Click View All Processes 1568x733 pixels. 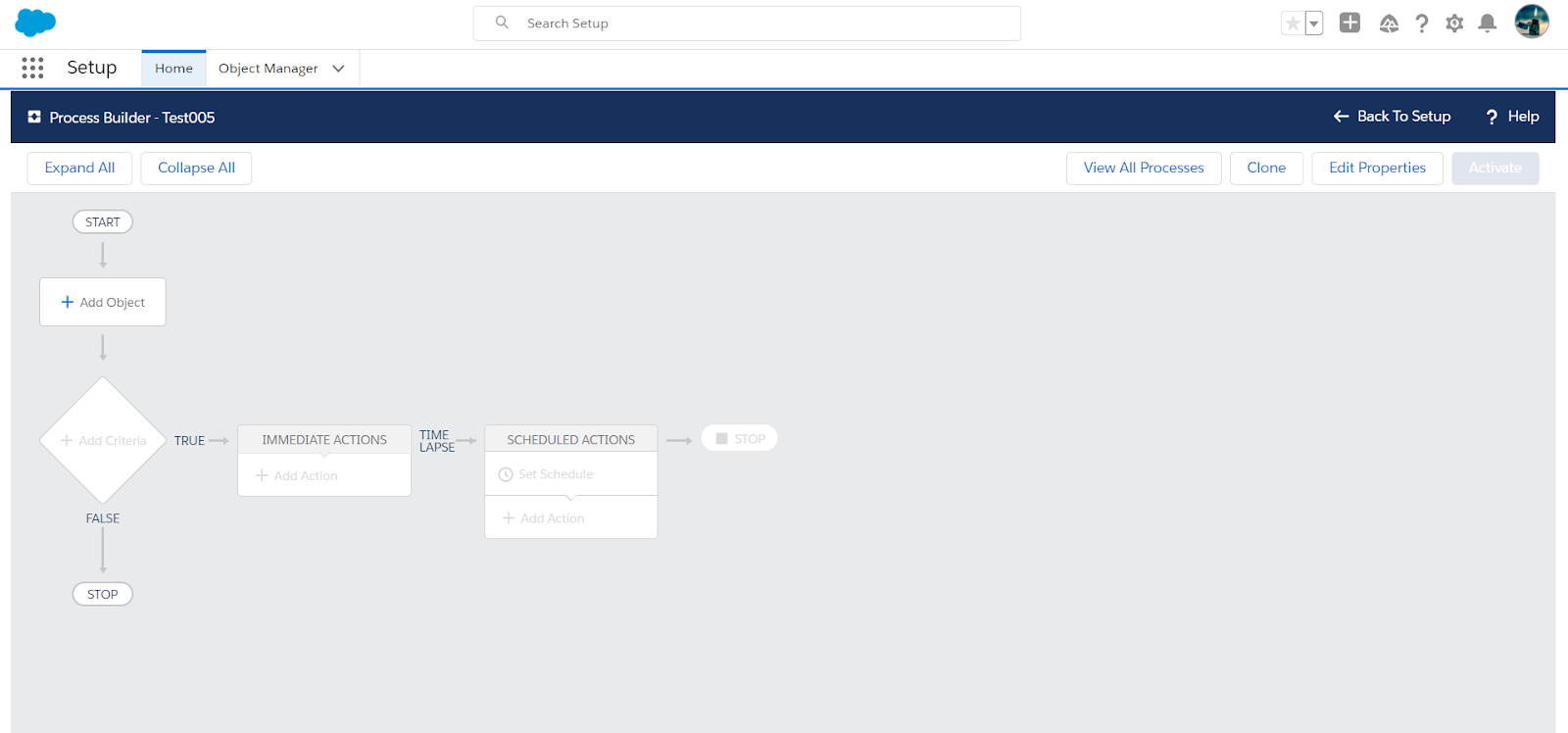click(x=1143, y=168)
